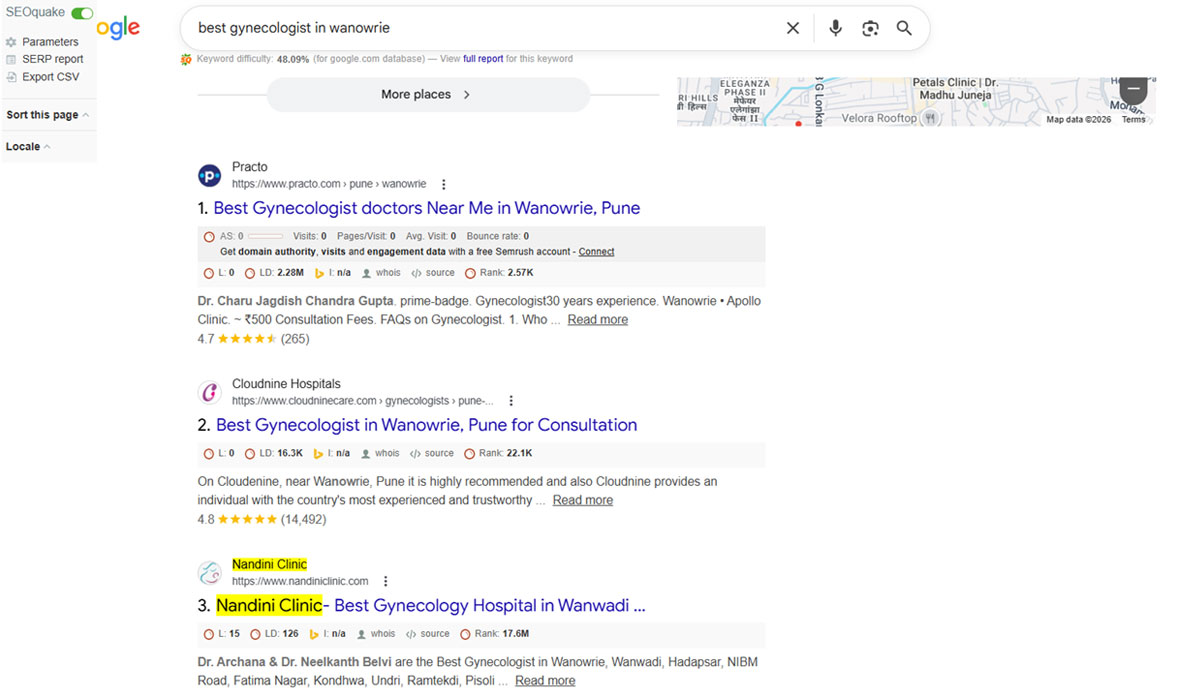The height and width of the screenshot is (699, 1200).
Task: Click the Keyword difficulty 48.09% value
Action: tap(293, 59)
